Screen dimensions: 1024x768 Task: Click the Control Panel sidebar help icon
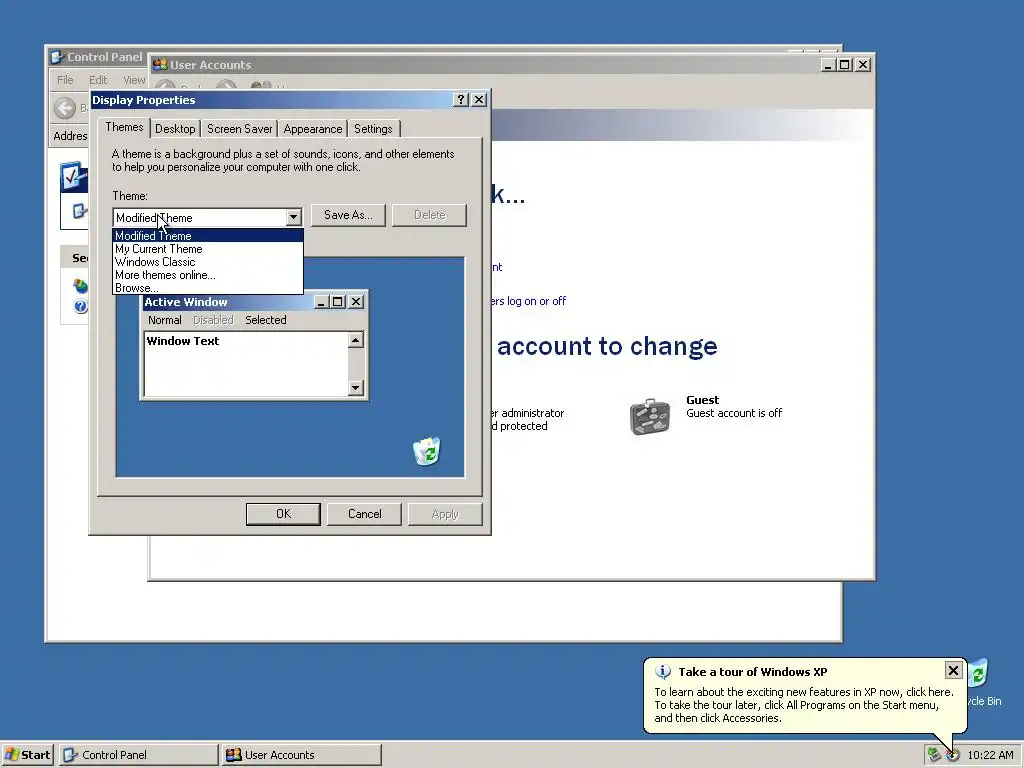click(80, 306)
